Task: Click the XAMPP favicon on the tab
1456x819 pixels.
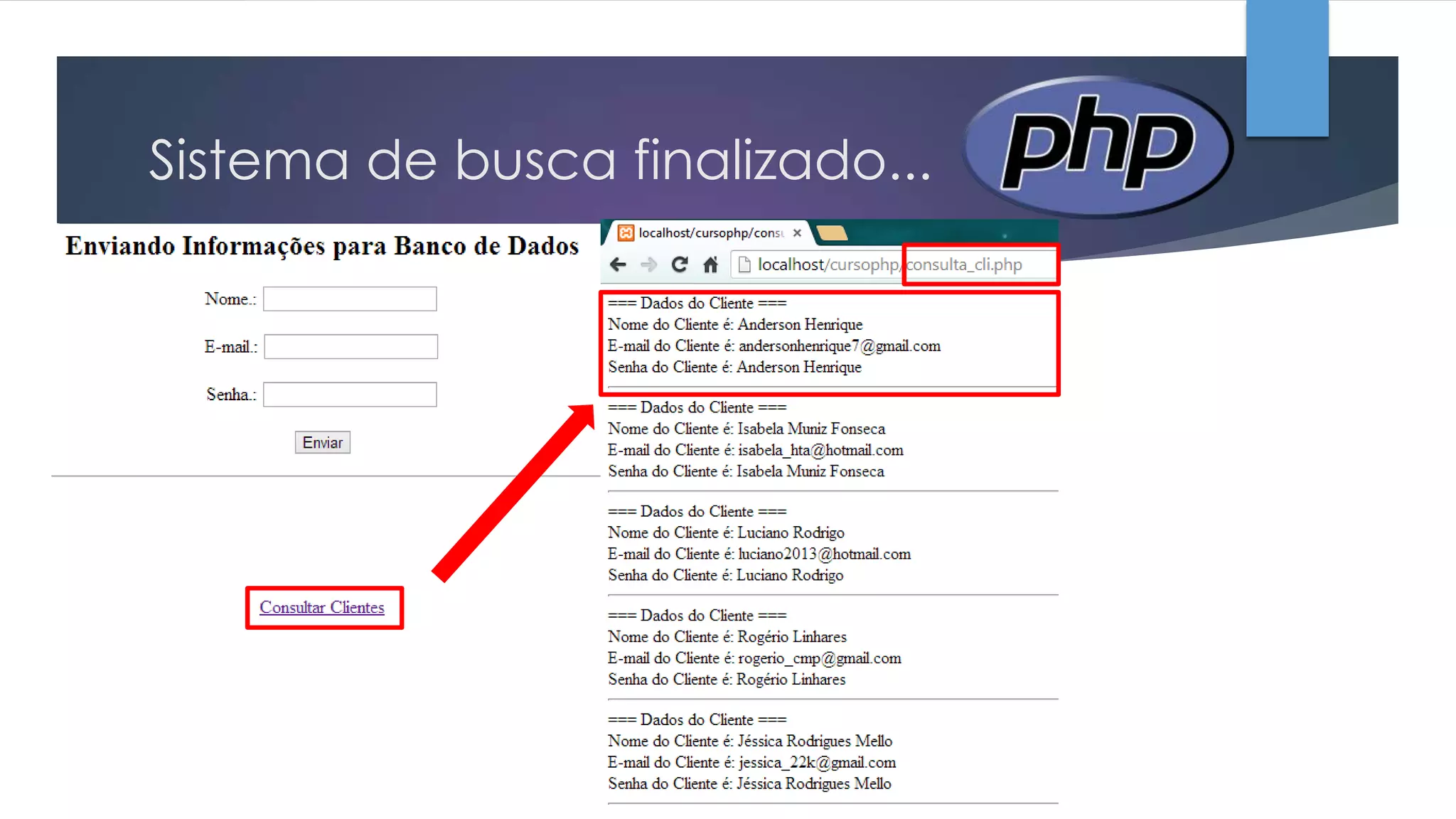Action: [626, 232]
